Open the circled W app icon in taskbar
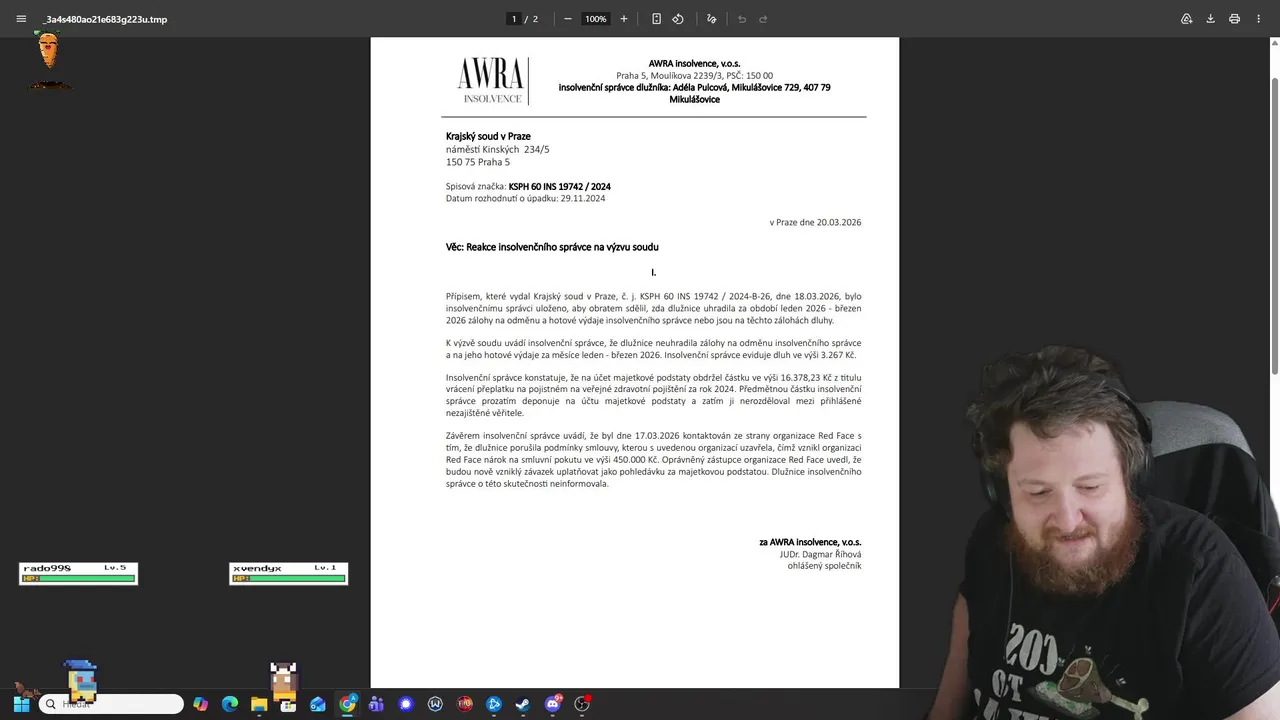Screen dimensions: 1280x720 coord(435,704)
